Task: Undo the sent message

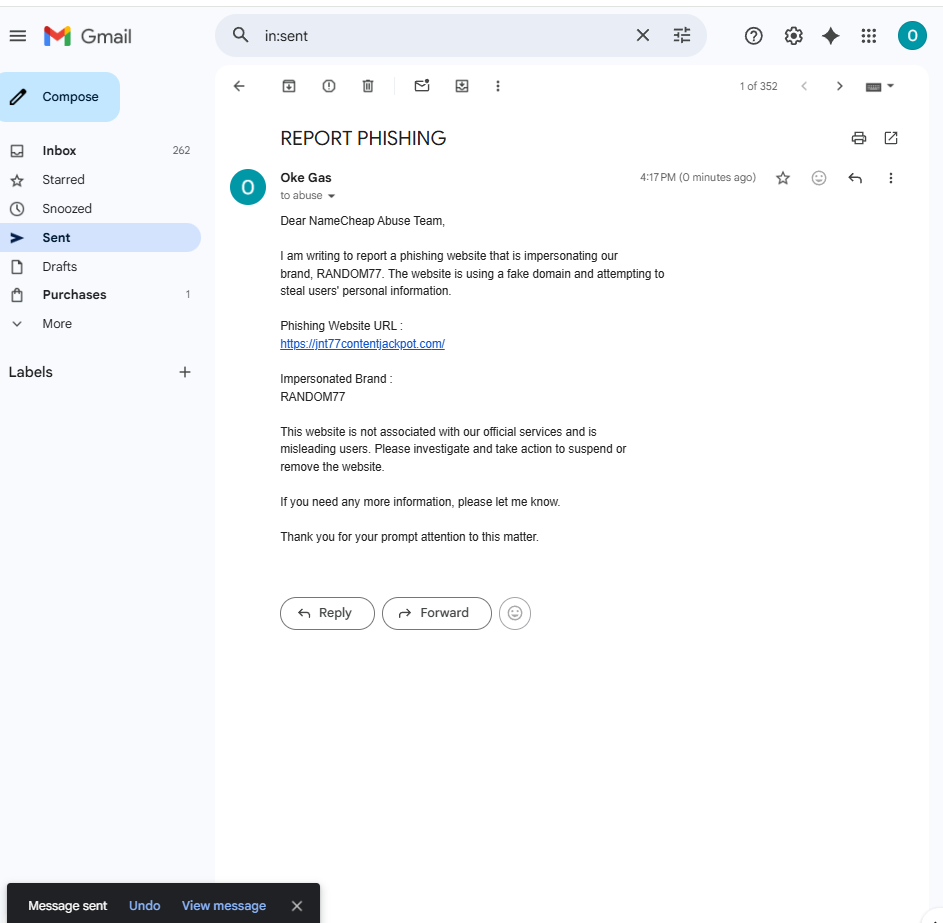Action: point(144,906)
